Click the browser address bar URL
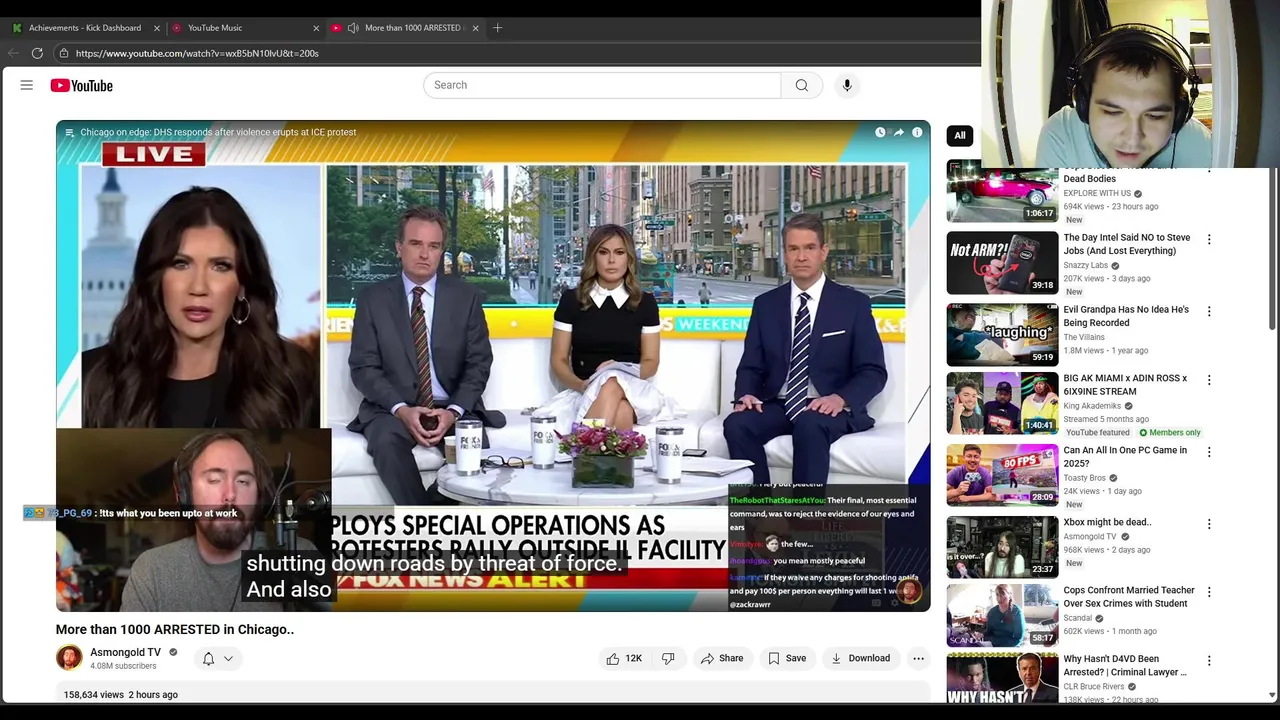Screen dimensions: 1280x720 pos(197,53)
